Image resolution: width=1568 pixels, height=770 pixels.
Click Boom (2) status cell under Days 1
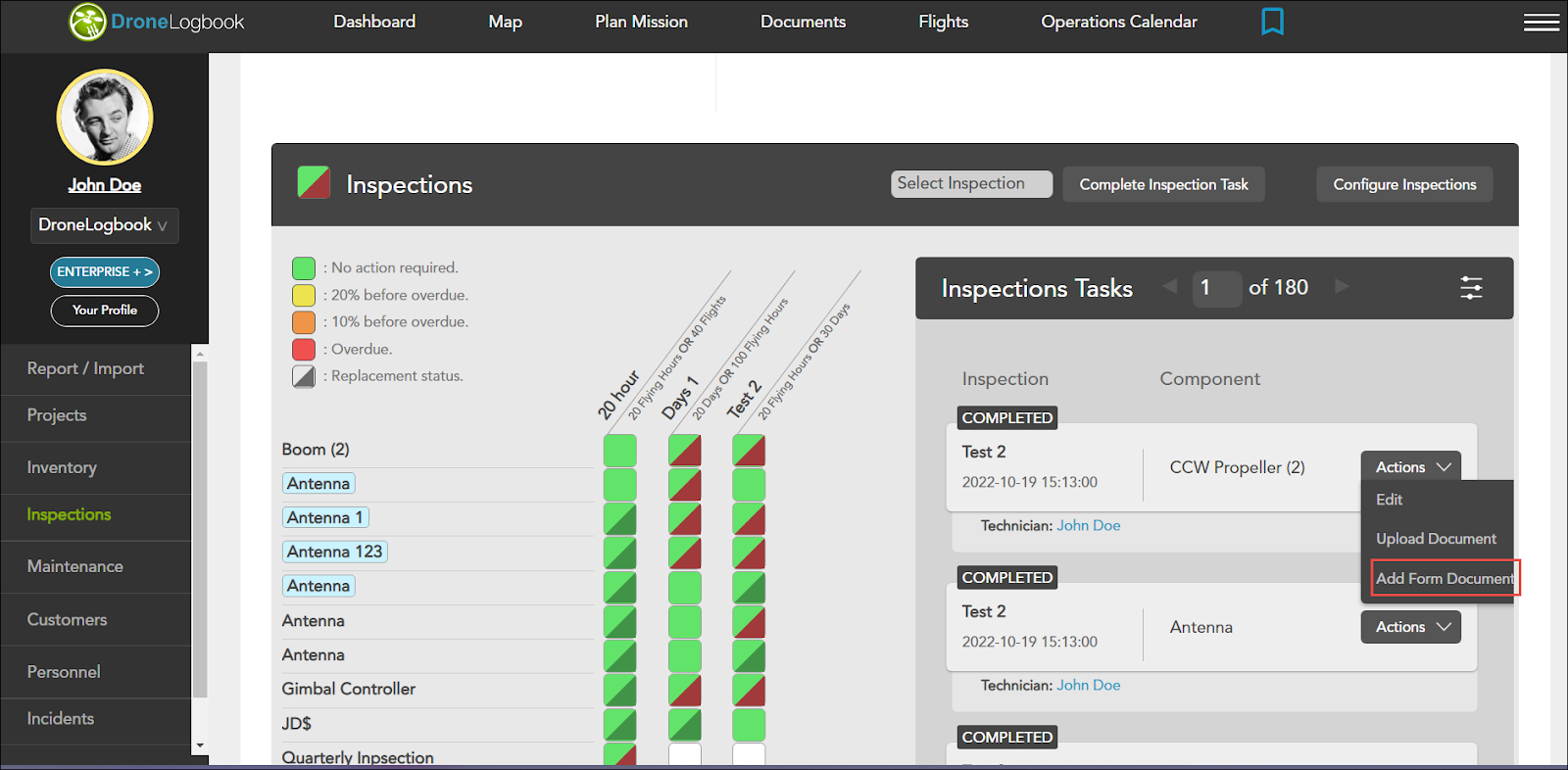684,451
